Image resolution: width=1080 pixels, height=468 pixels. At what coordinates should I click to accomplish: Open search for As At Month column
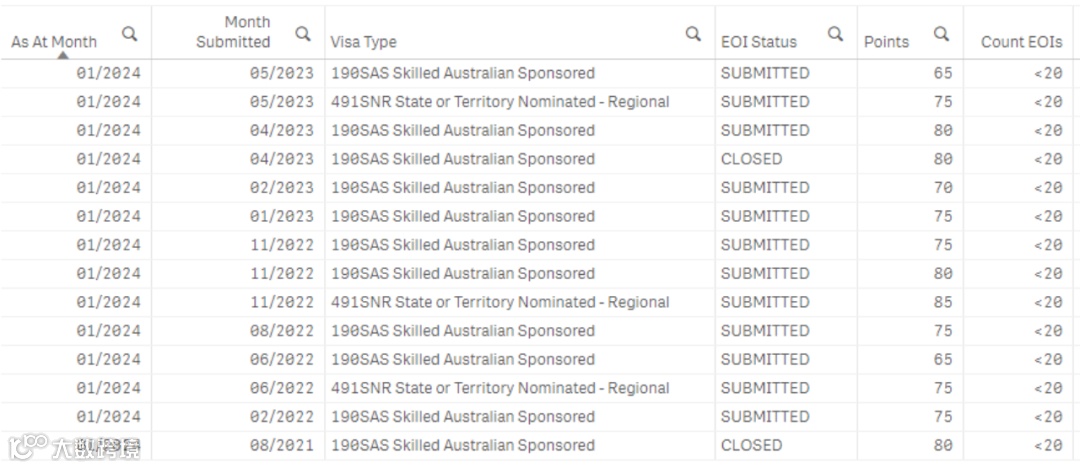tap(130, 34)
